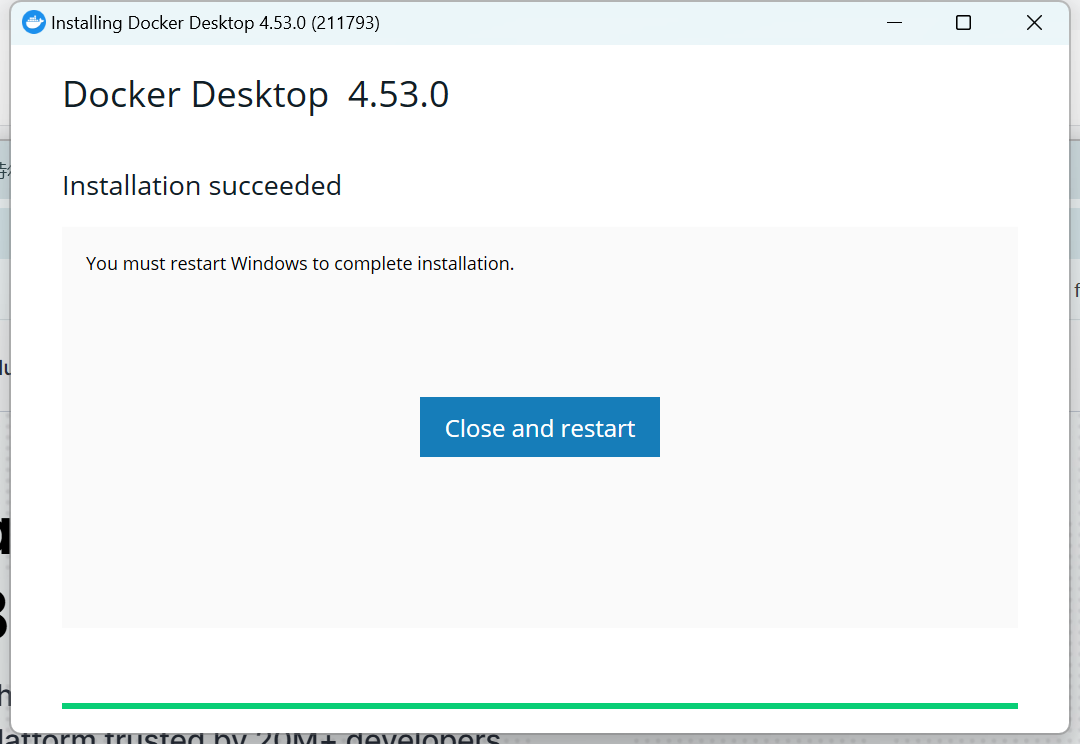Minimize the Docker installer window
Screen dimensions: 1080x744
point(894,23)
